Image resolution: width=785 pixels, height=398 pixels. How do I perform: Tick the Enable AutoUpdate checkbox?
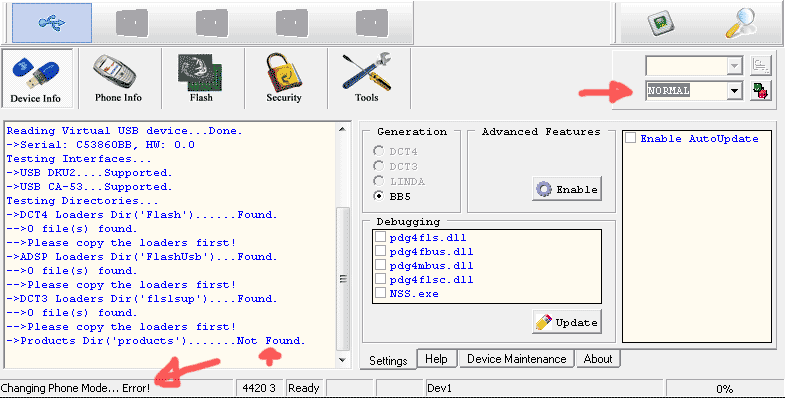coord(631,138)
